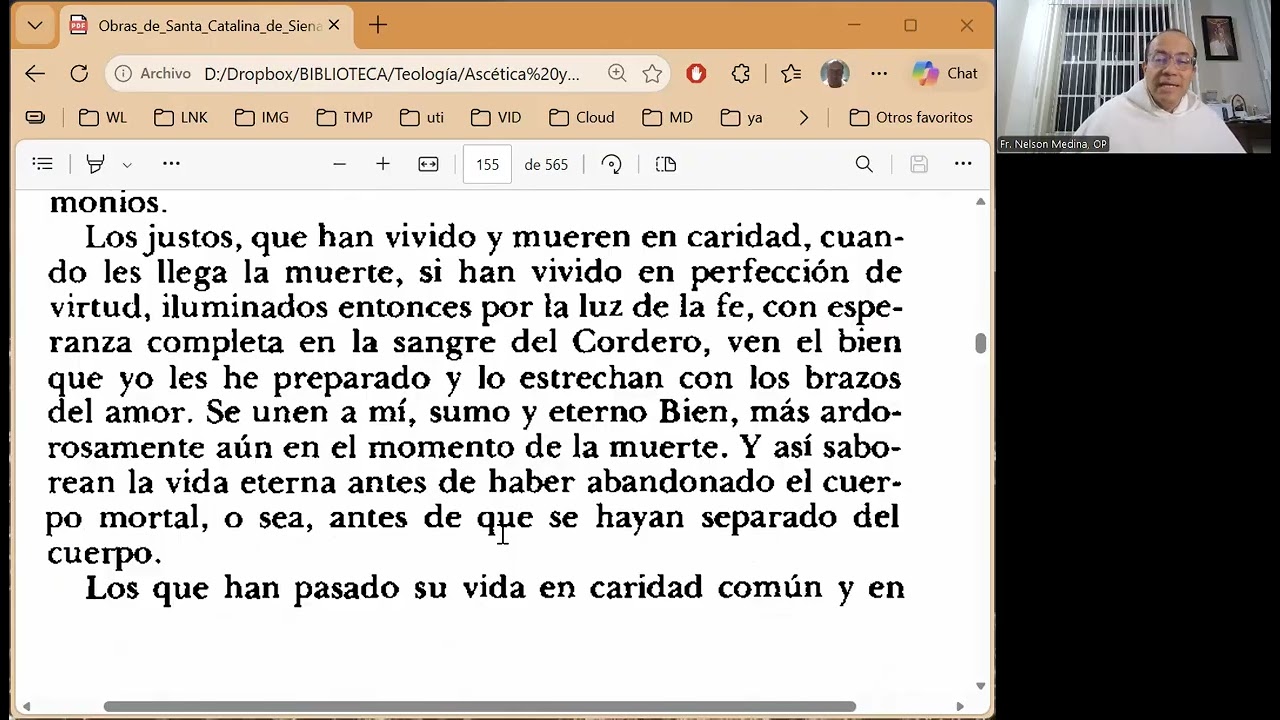Click the speaker webcam video thumbnail

[x=1139, y=76]
